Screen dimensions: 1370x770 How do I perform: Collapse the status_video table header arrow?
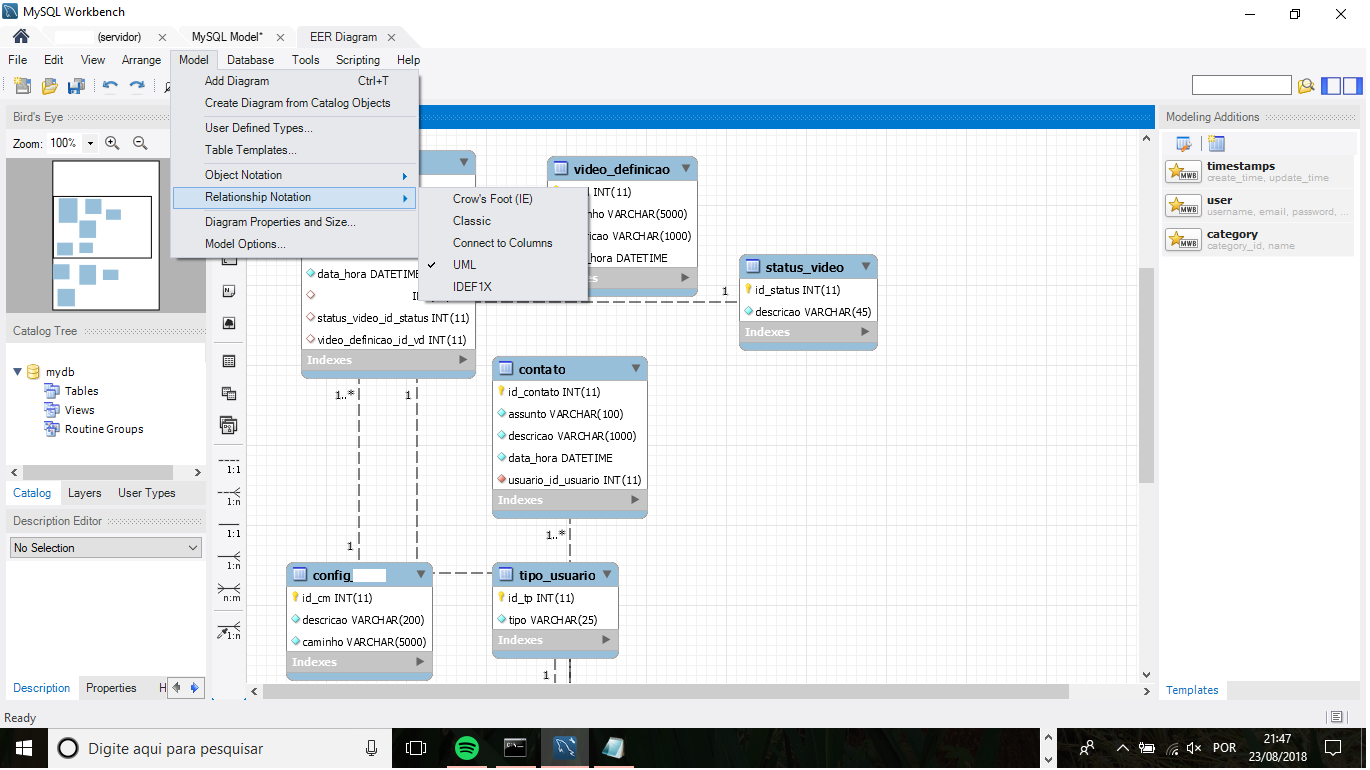[x=866, y=267]
